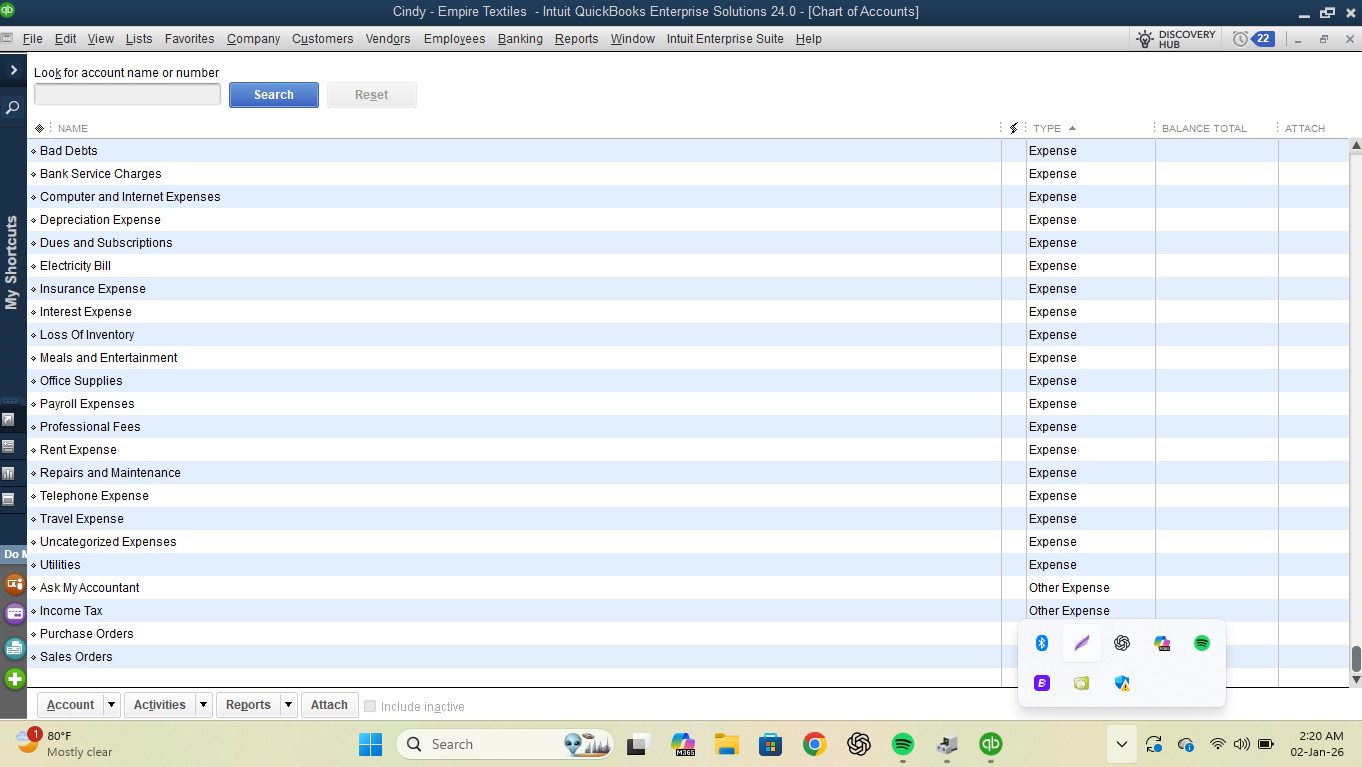
Task: Open the Windows Start menu
Action: pos(370,744)
